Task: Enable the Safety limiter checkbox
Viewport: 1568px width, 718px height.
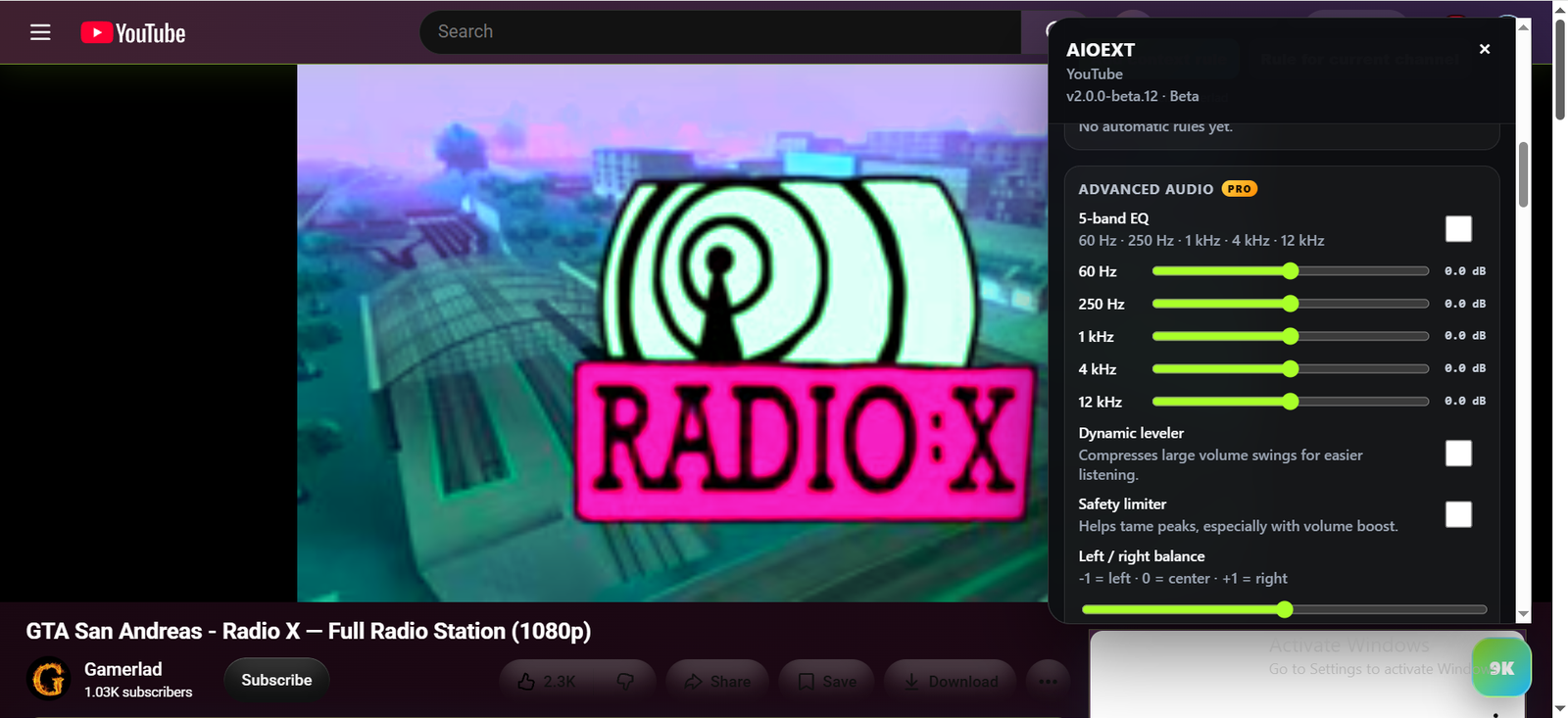Action: (1458, 514)
